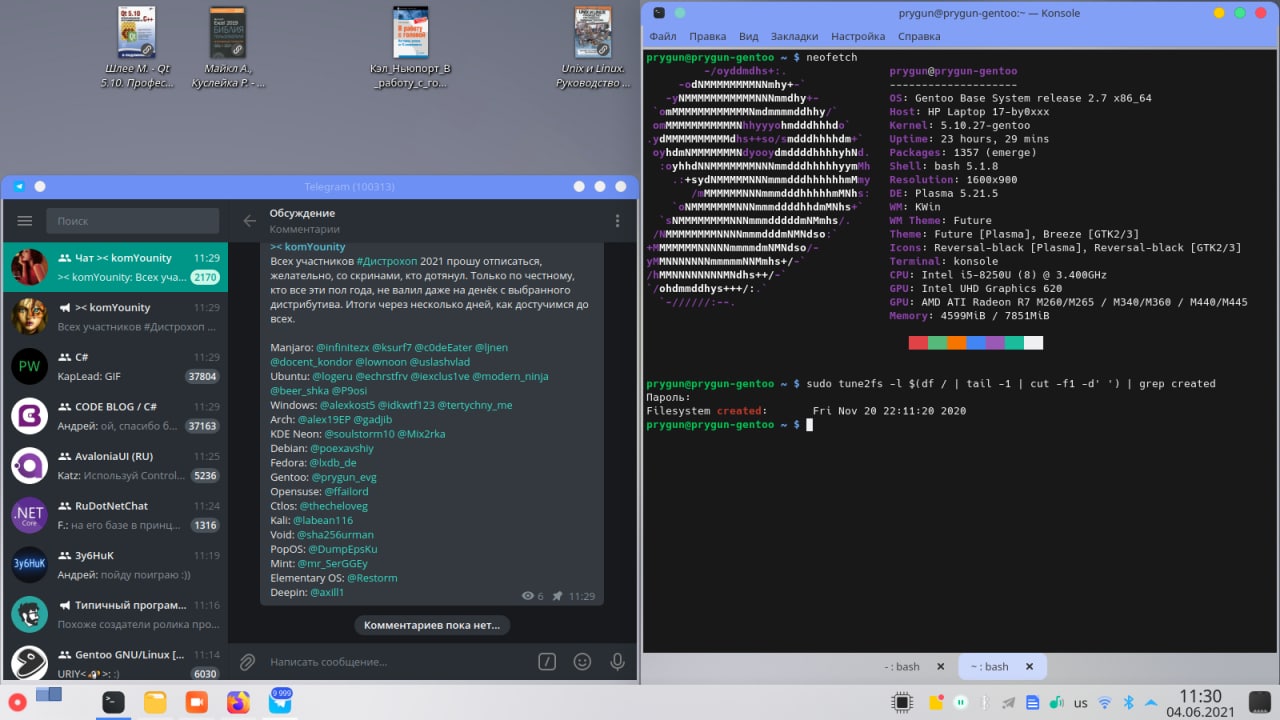
Task: Open @sha256urman mention under Void
Action: point(335,535)
